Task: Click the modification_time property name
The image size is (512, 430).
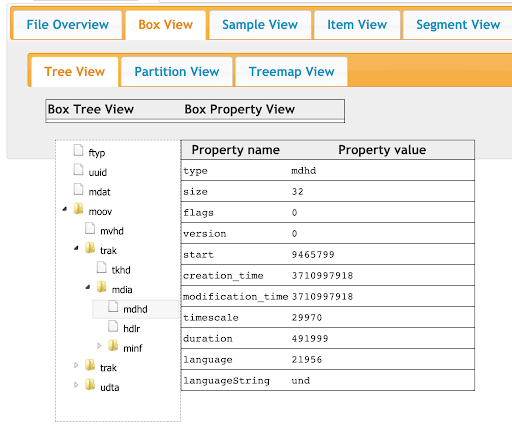Action: click(x=235, y=297)
